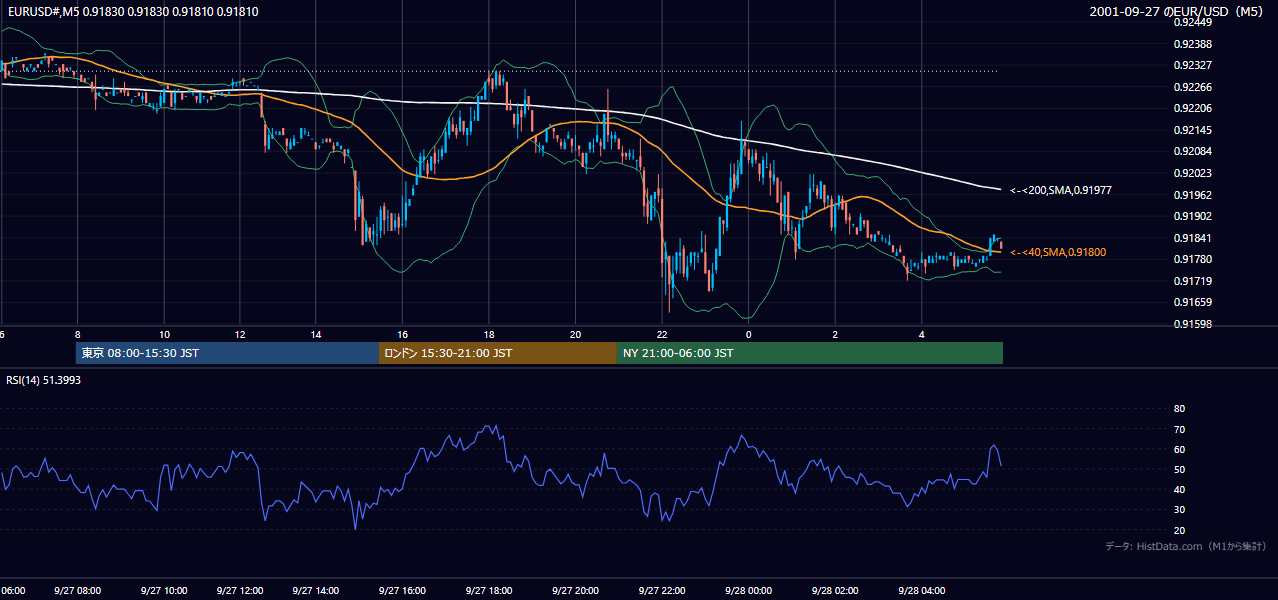Viewport: 1278px width, 600px height.
Task: Click the RSI(14) 51.3993 indicator label
Action: 43,380
